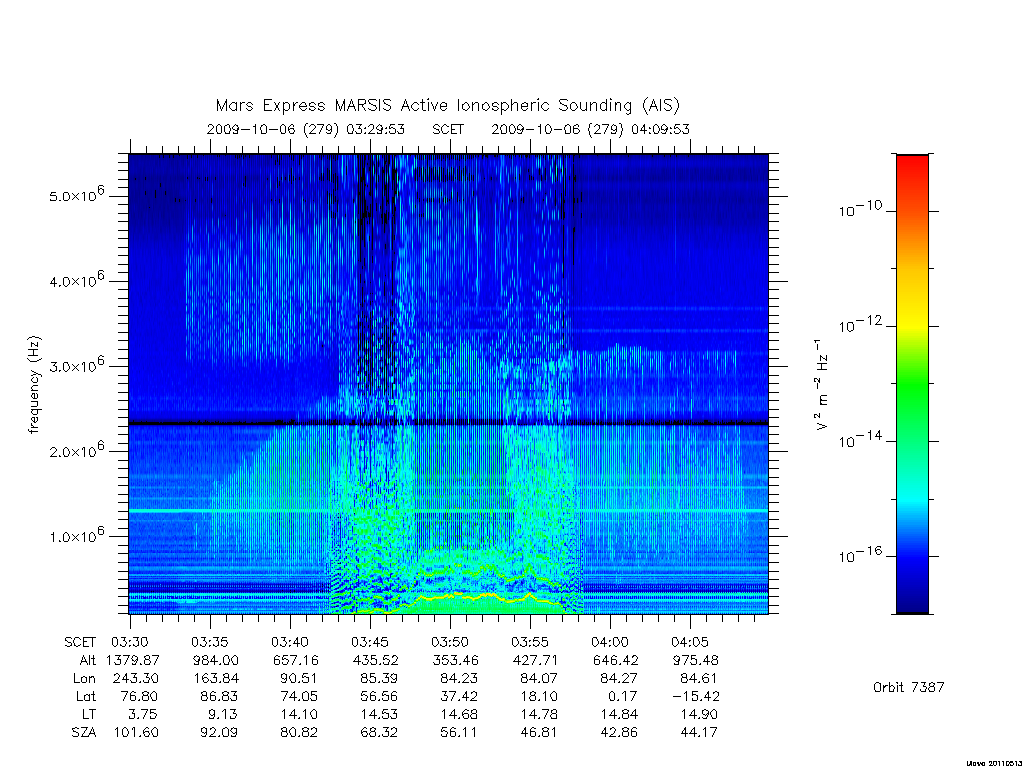Screen dimensions: 1024x768
Task: Select the 1.0×10^6 frequency axis label
Action: click(76, 535)
